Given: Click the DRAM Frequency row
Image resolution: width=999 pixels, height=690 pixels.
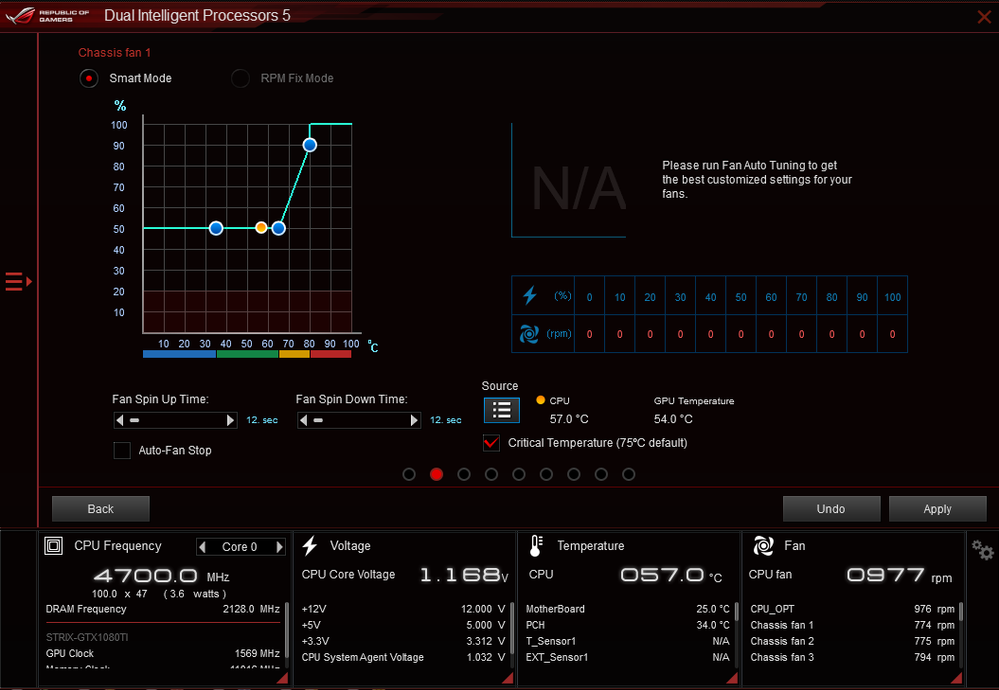Looking at the screenshot, I should (162, 609).
